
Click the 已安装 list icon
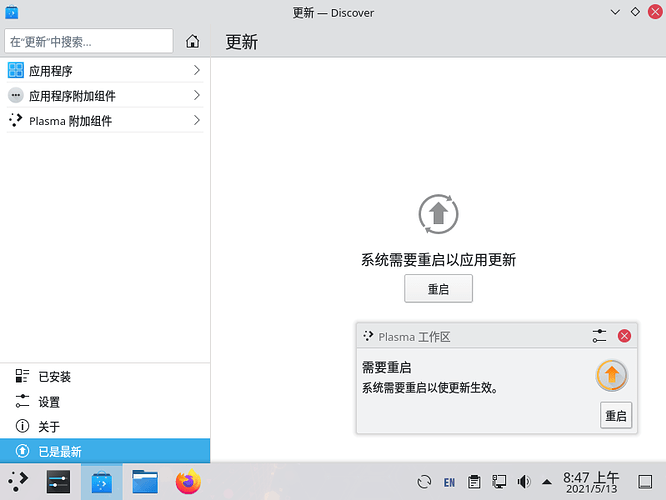pos(22,376)
